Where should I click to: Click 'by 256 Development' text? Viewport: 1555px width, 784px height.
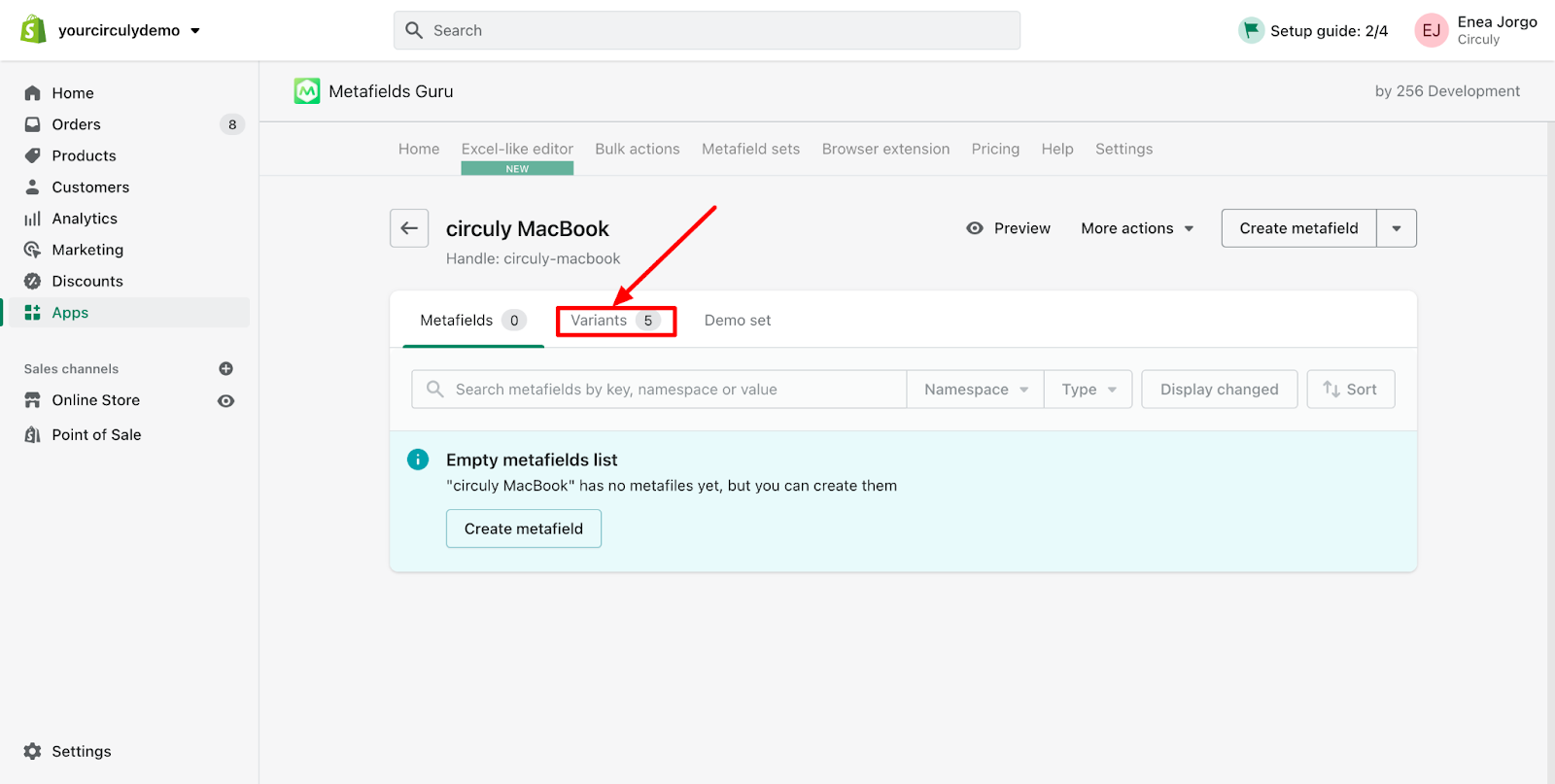click(1447, 91)
